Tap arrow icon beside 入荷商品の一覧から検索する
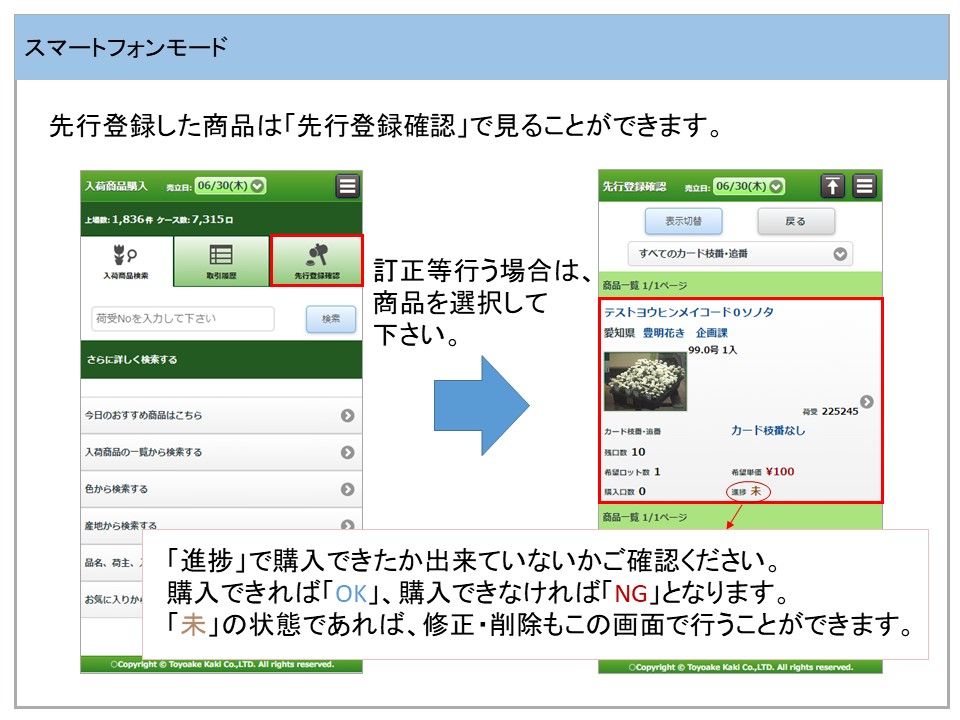 [x=347, y=452]
